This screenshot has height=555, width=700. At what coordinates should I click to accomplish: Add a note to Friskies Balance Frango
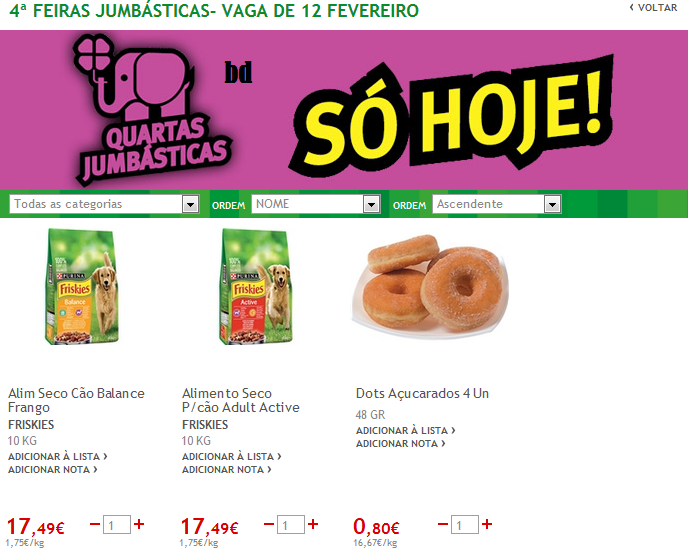53,470
